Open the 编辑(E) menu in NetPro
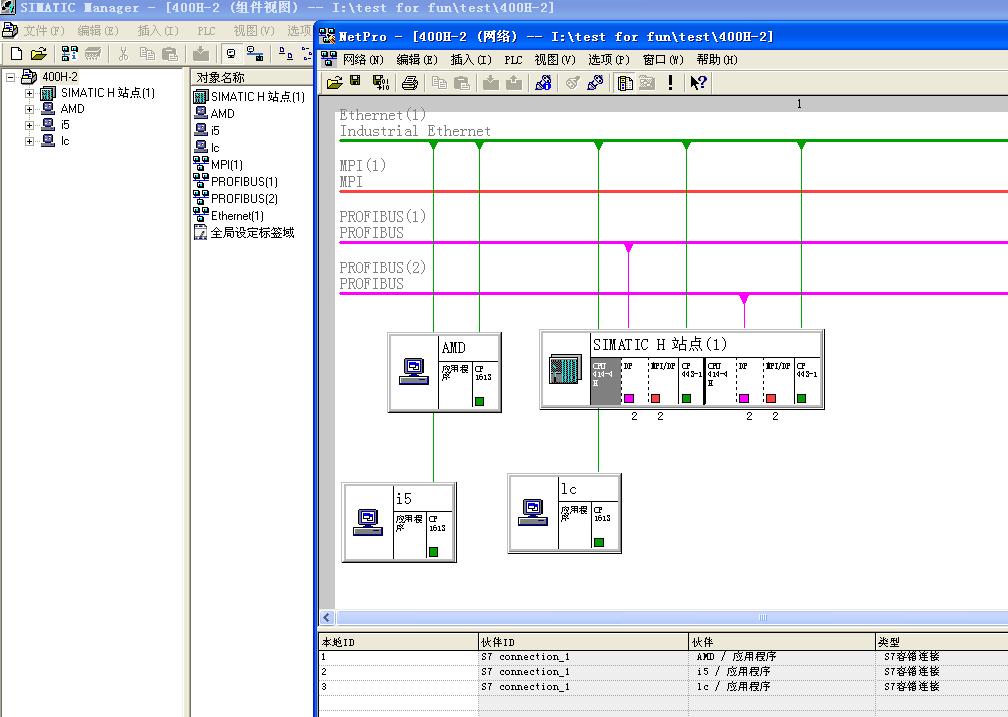 [x=417, y=60]
